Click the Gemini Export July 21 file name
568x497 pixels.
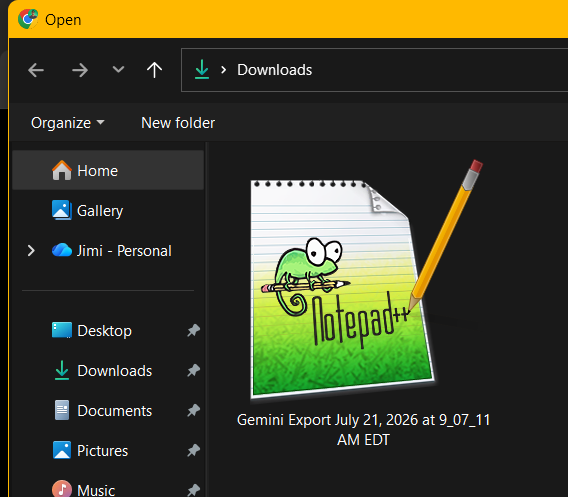[x=363, y=430]
